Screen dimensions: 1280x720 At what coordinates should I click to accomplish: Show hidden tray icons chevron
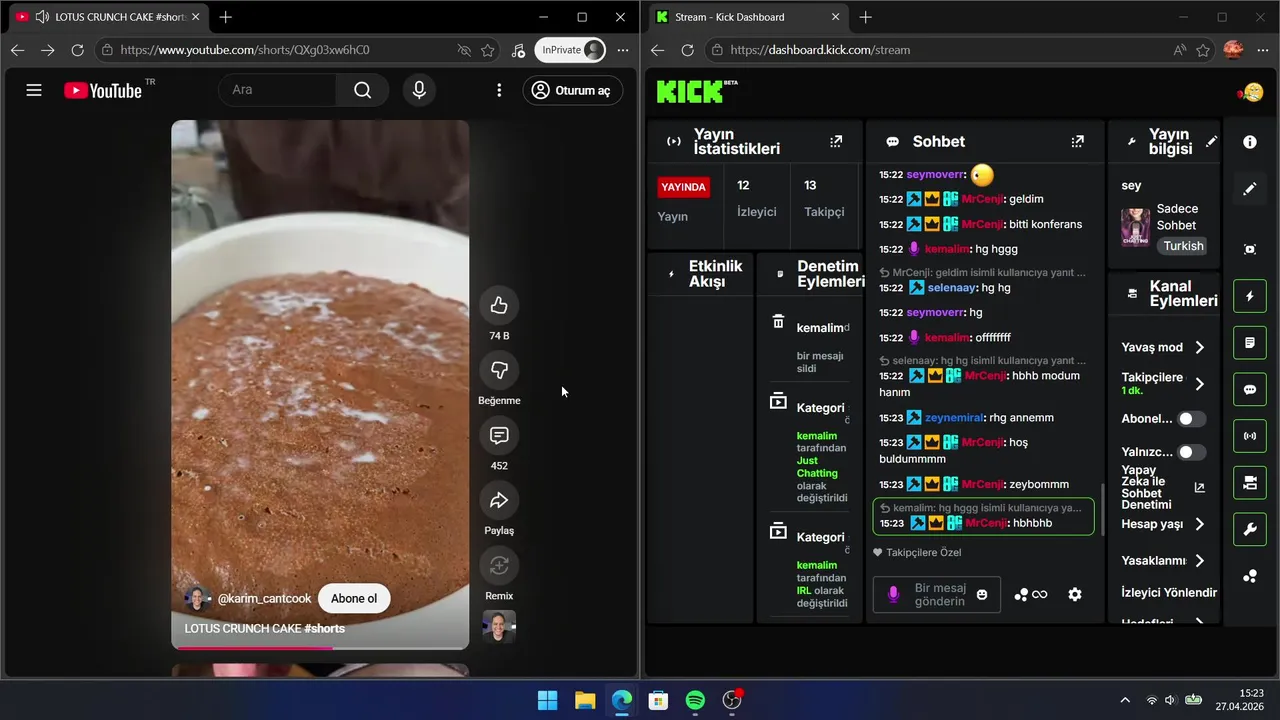pos(1125,700)
